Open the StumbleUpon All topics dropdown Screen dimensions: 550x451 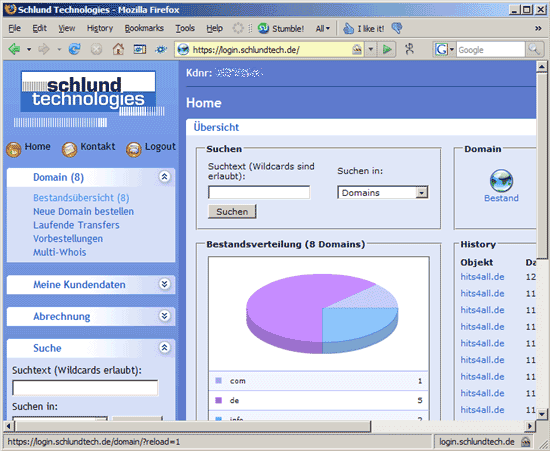323,28
